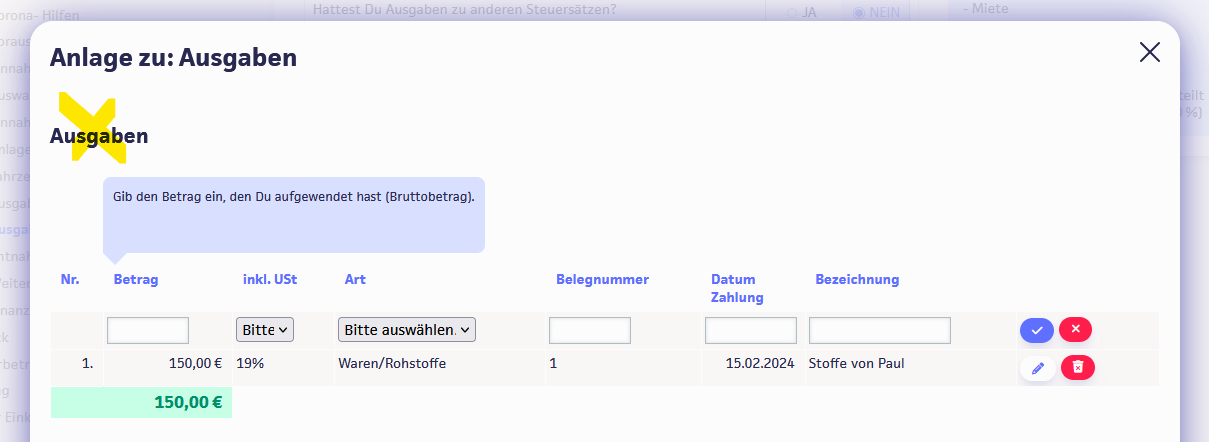Click the Bruttobetrag hint tooltip bubble
Viewport: 1209px width, 442px height.
coord(294,214)
